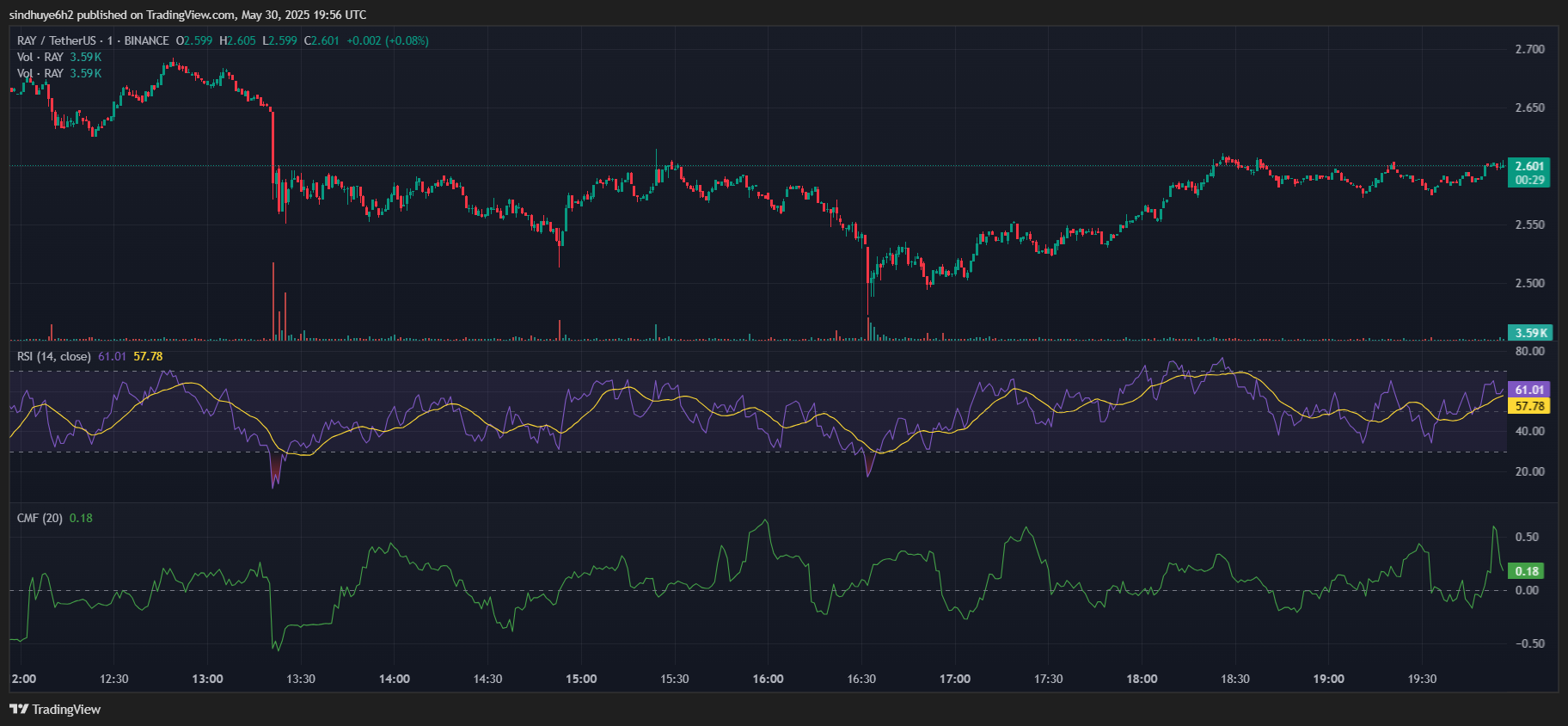The height and width of the screenshot is (726, 1568).
Task: Click the 13:00 time axis label
Action: tap(207, 679)
